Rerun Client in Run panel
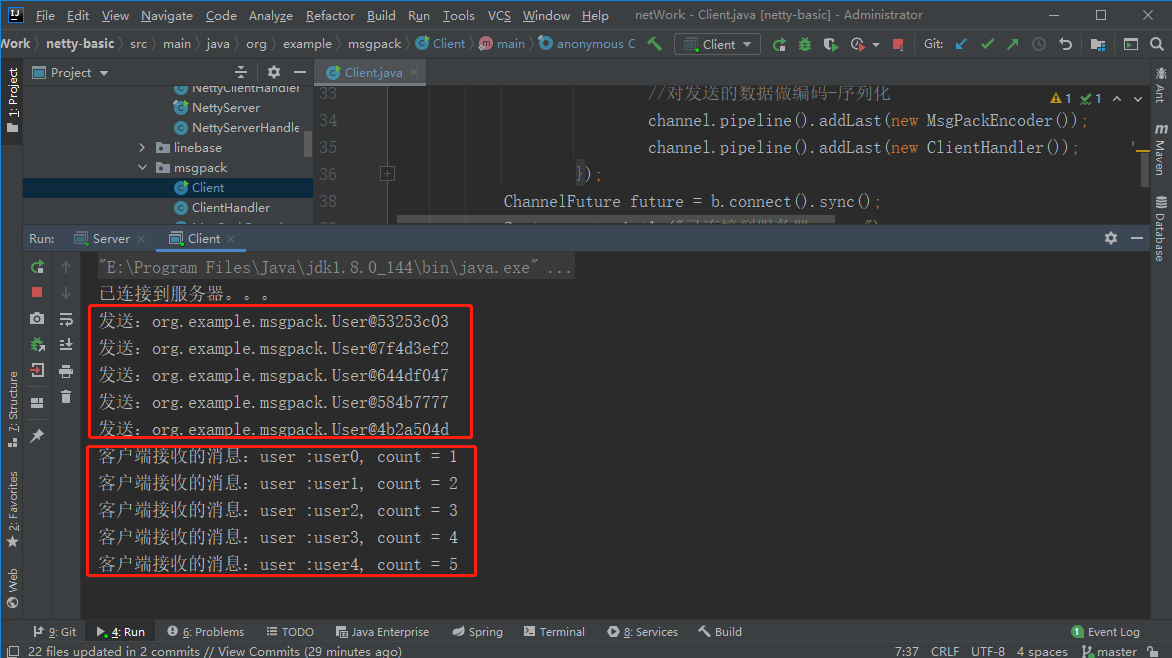Screen dimensions: 1172x658 pyautogui.click(x=37, y=267)
